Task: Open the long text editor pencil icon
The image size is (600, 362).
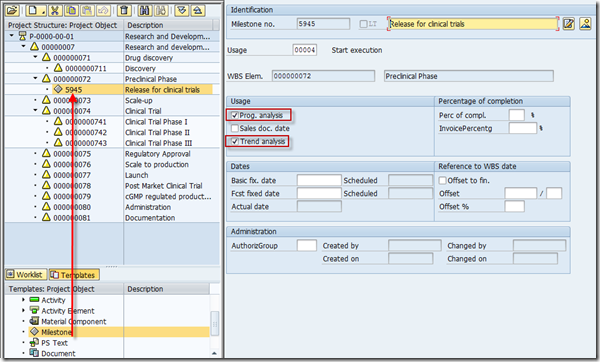Action: coord(568,24)
